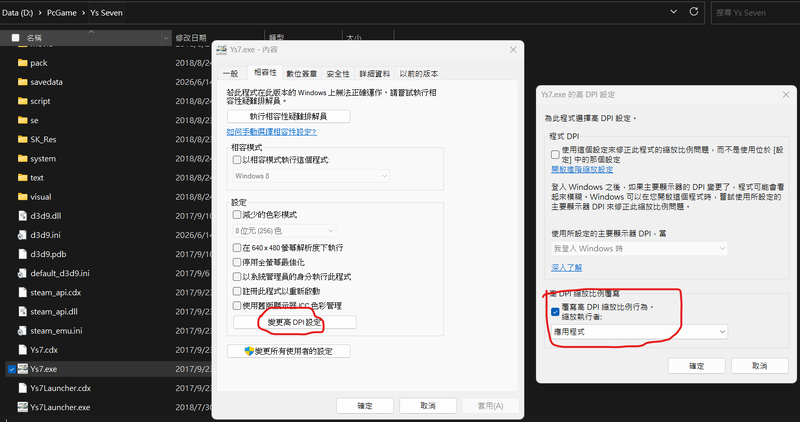This screenshot has height=422, width=800.
Task: Open the 名稱 column header dropdown arrow
Action: point(166,38)
